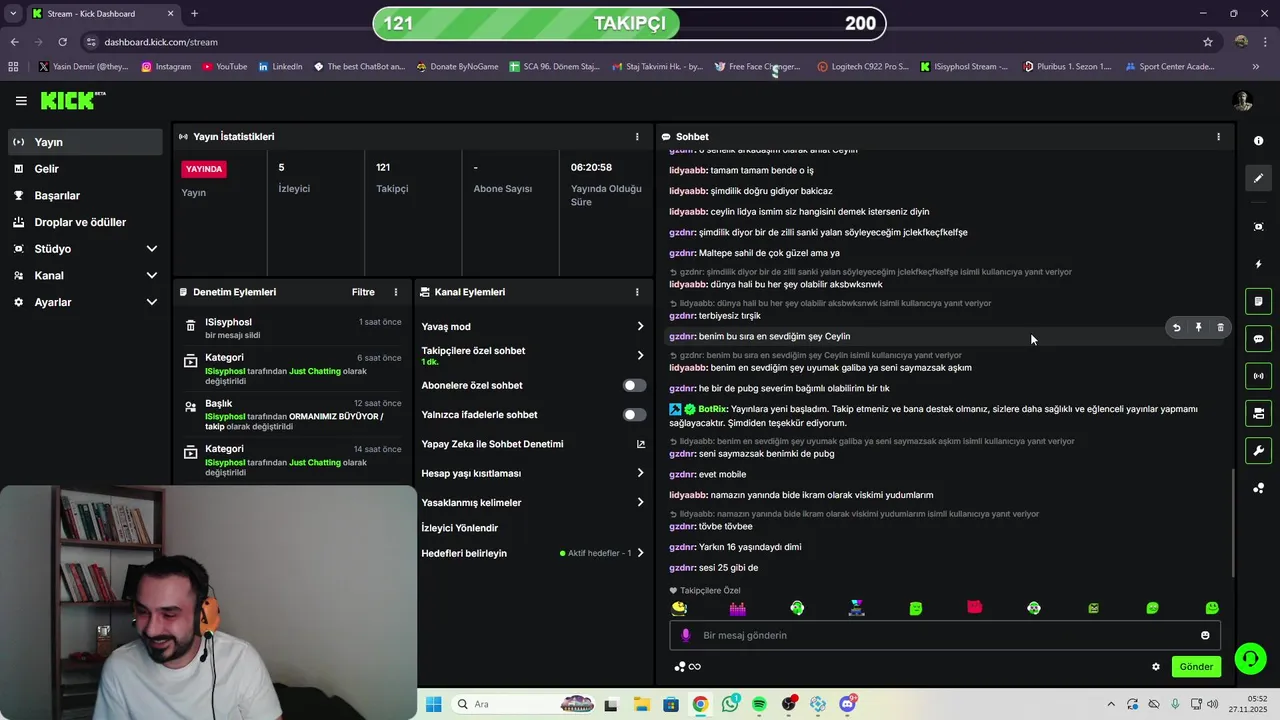Toggle Yalnızca ifadelerle sohbet switch
1280x720 pixels.
634,414
